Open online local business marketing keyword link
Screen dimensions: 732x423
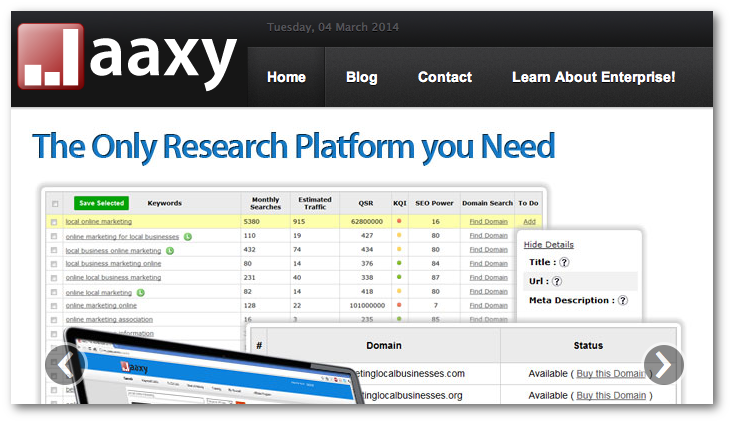113,278
